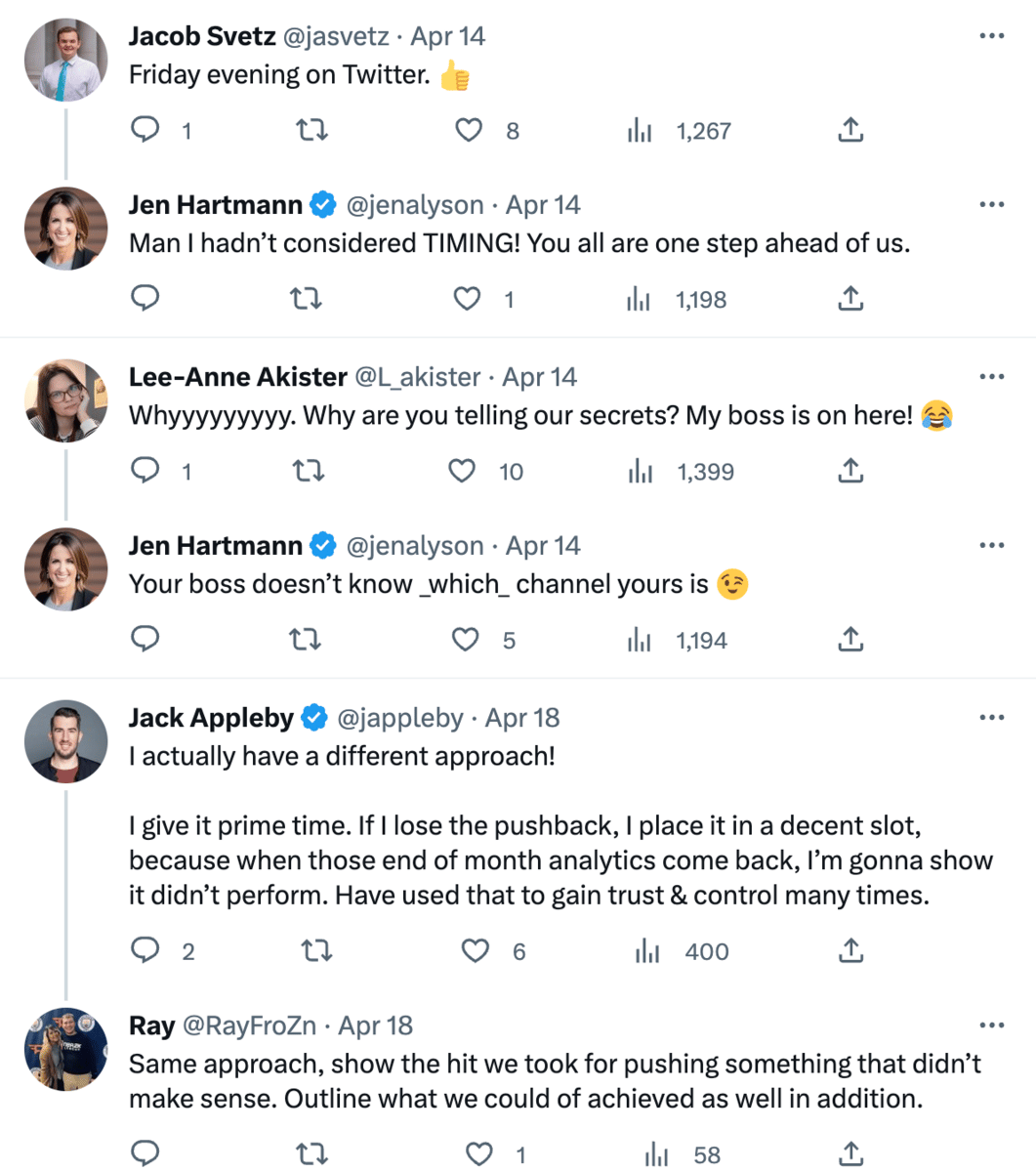This screenshot has width=1036, height=1172.
Task: Open Jacob Svetz's profile picture
Action: (65, 60)
